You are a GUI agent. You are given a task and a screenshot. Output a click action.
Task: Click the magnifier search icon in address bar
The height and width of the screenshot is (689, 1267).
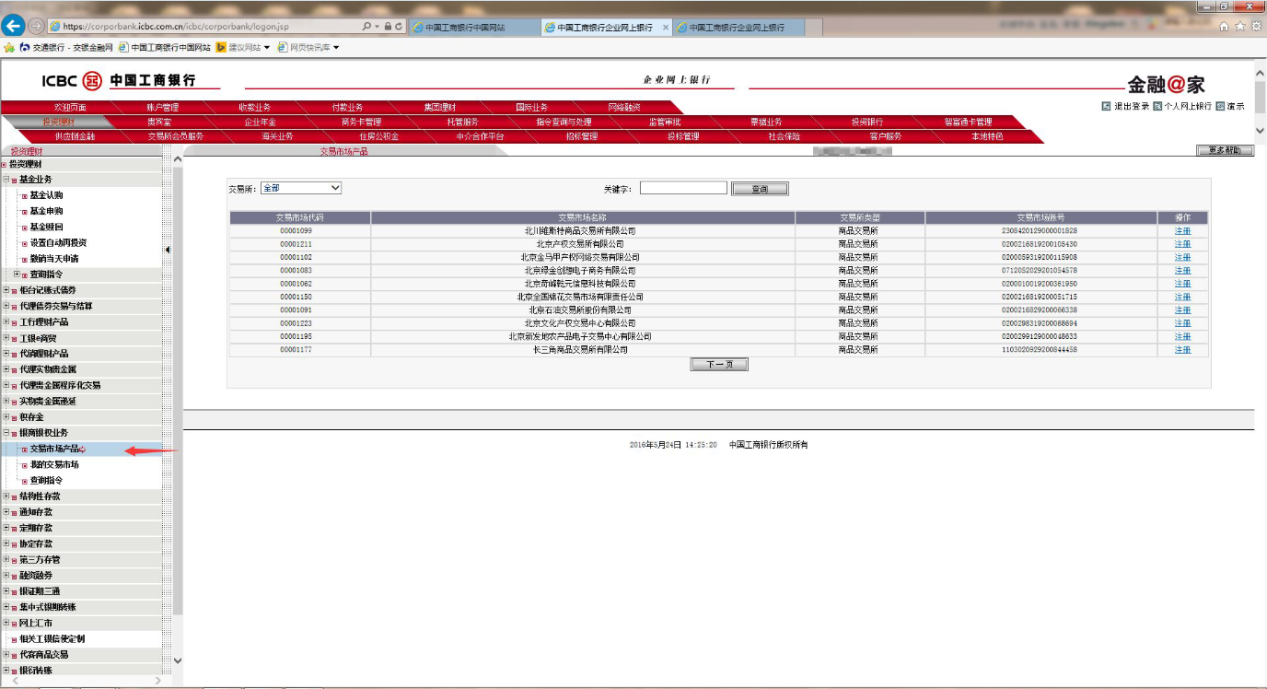point(367,27)
